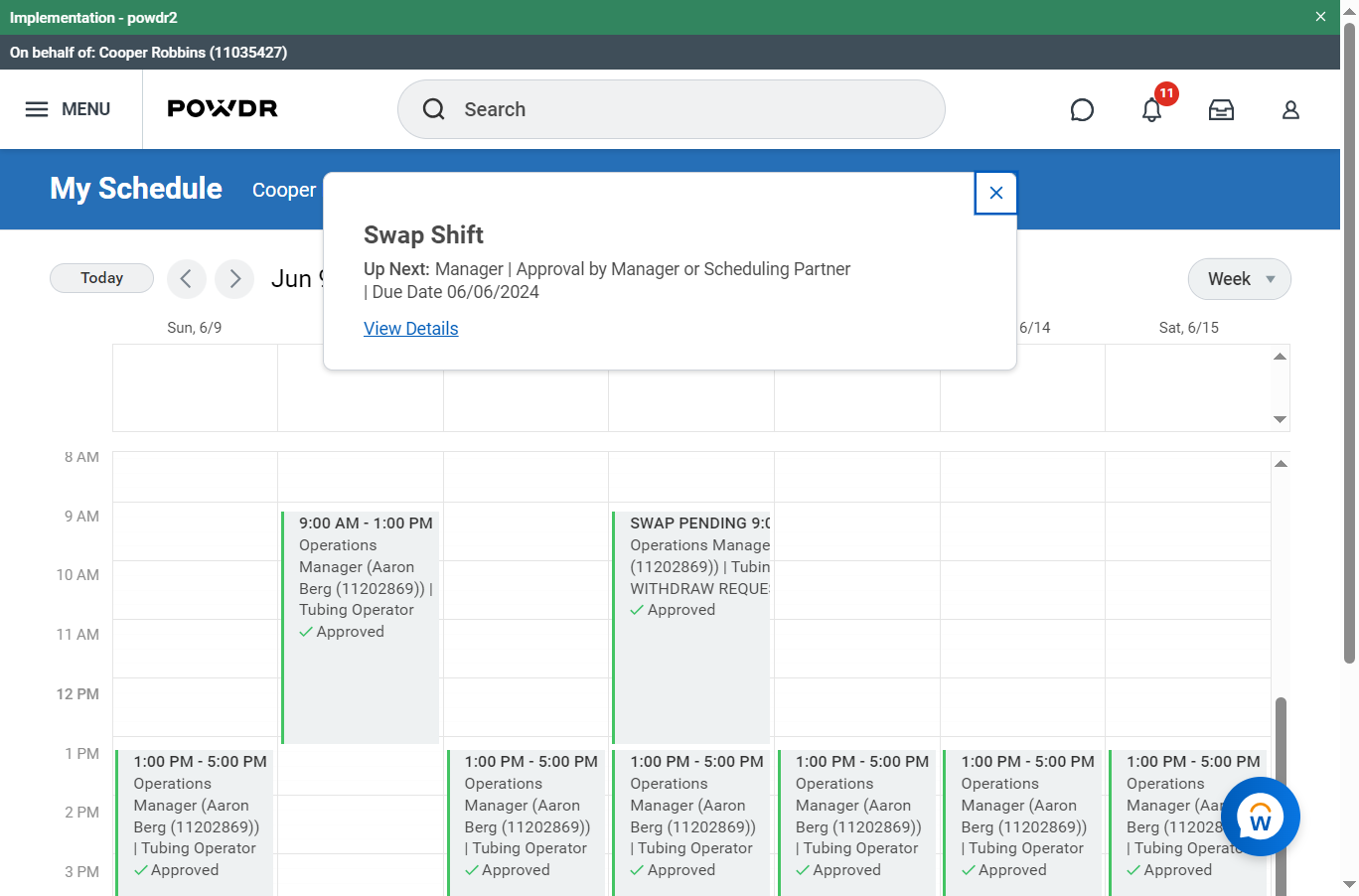This screenshot has height=896, width=1359.
Task: Open Tuesday 1:00 PM - 5:00 PM shift
Action: click(526, 822)
